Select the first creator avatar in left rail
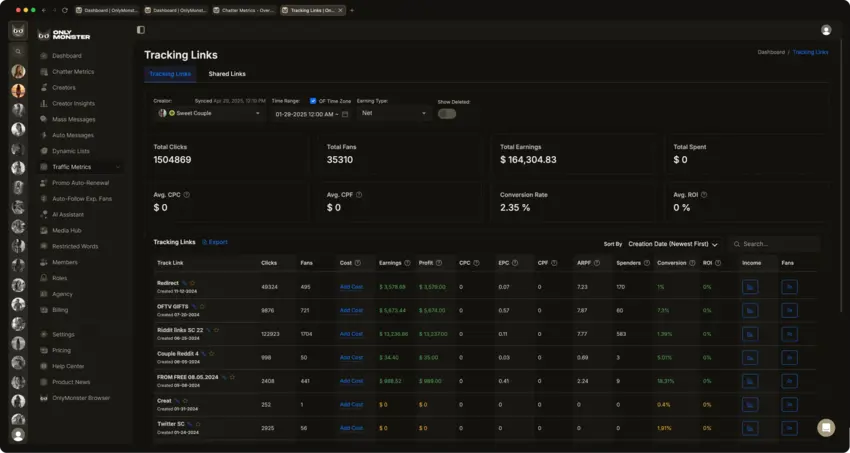850x453 pixels. click(x=18, y=72)
